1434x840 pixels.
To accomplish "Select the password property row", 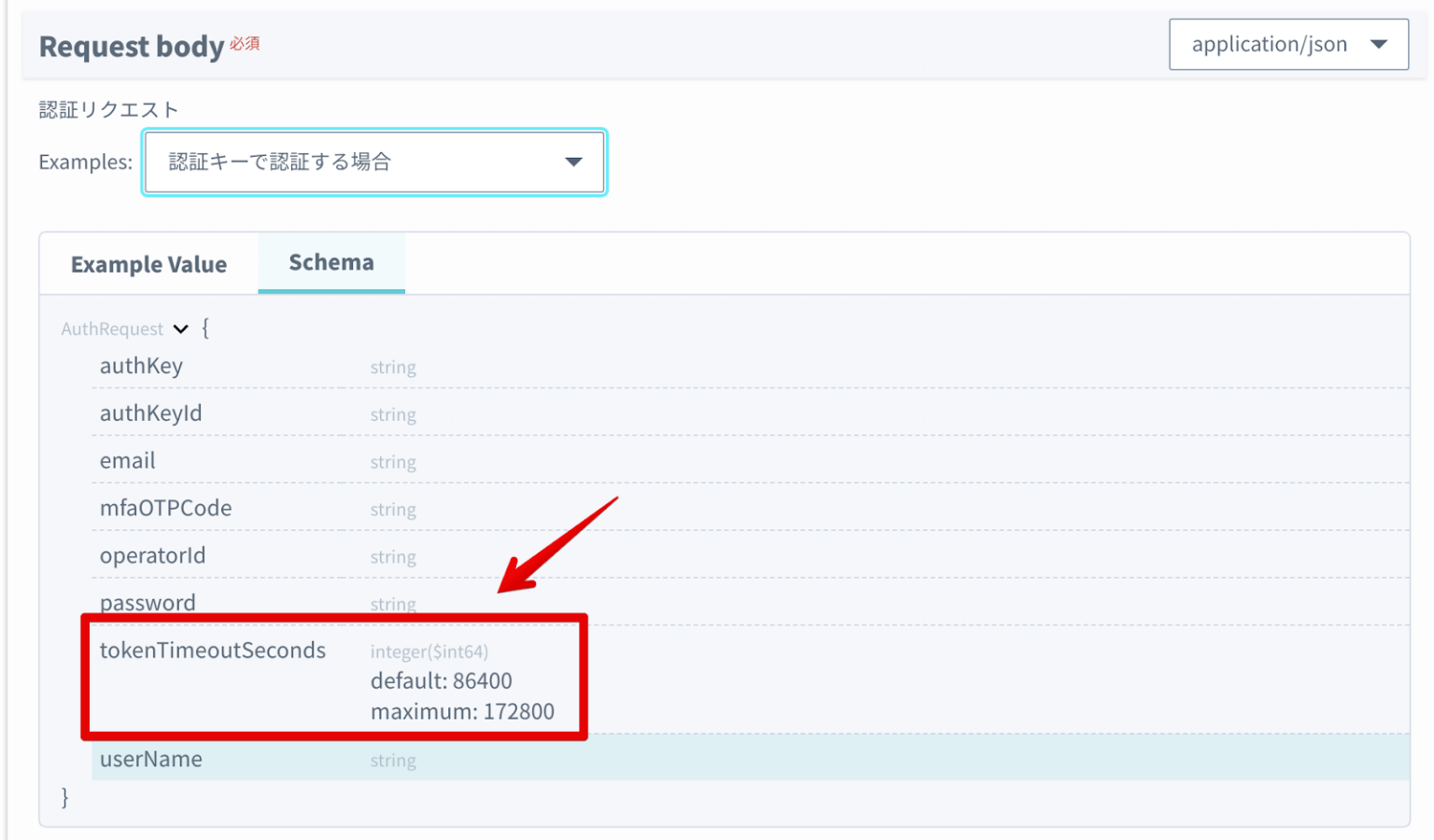I will click(148, 602).
